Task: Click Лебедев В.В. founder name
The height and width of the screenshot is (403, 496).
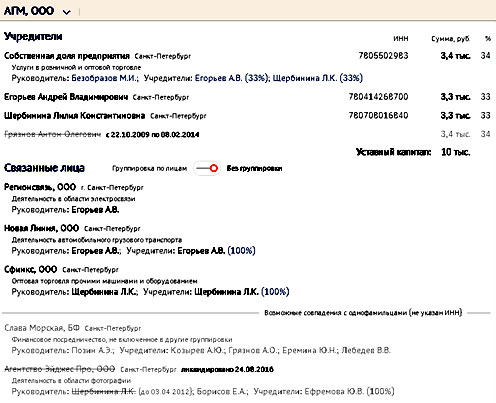Action: click(x=366, y=351)
